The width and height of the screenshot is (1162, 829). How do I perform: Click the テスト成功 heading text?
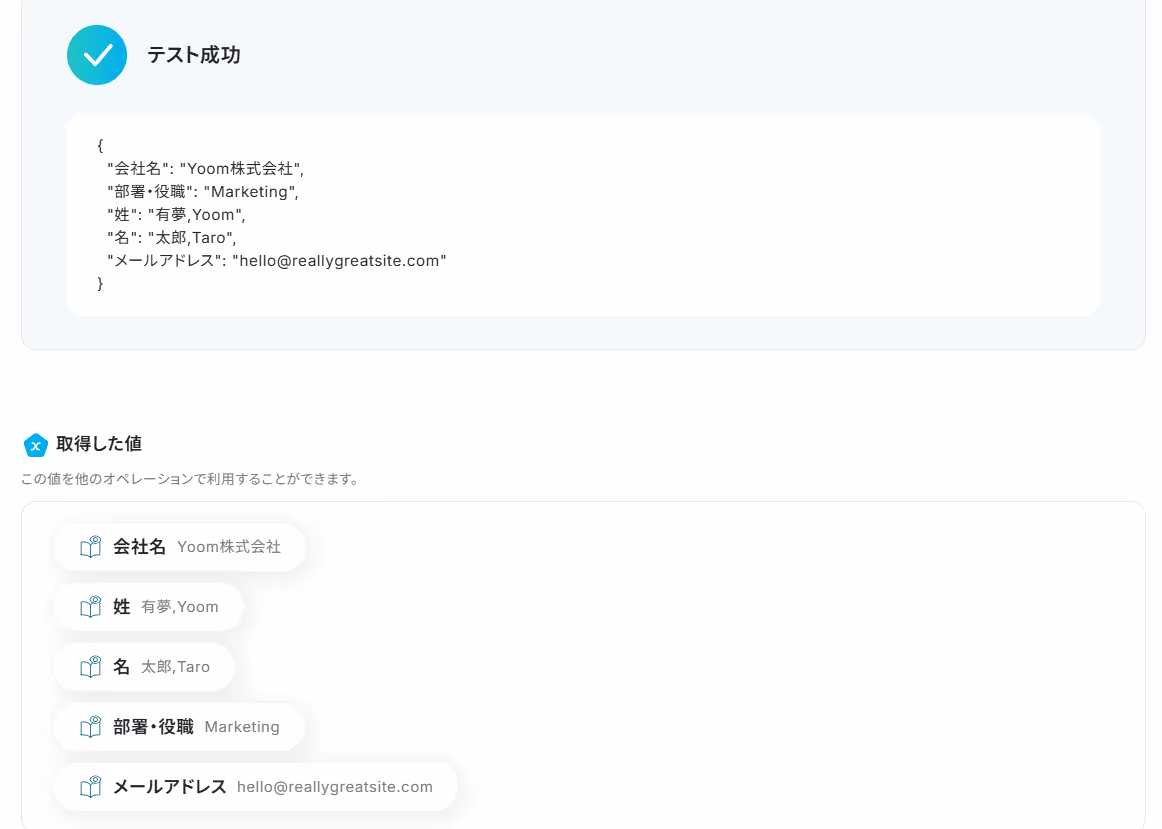(193, 55)
